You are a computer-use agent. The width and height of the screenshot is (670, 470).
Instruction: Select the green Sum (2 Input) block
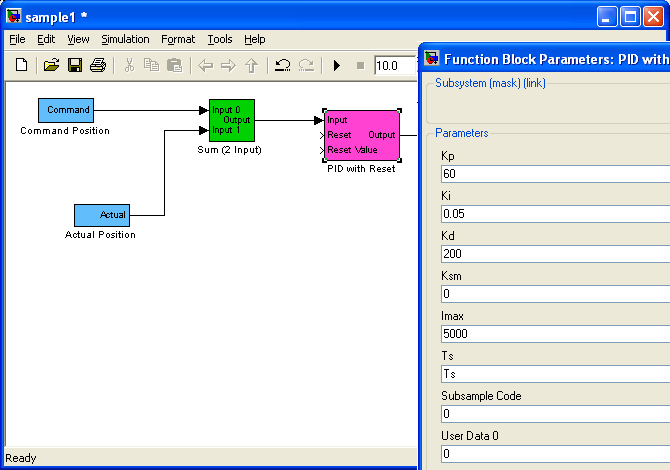coord(232,120)
